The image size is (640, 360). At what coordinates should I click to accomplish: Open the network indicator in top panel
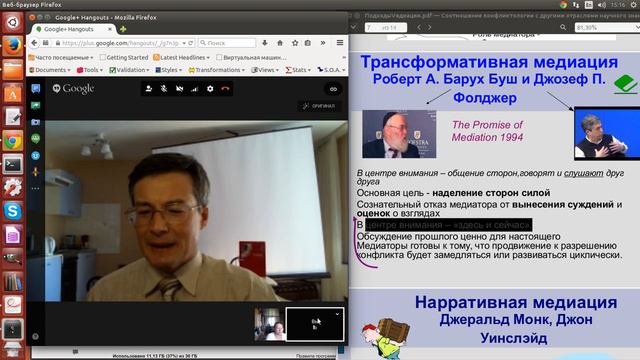coord(576,5)
